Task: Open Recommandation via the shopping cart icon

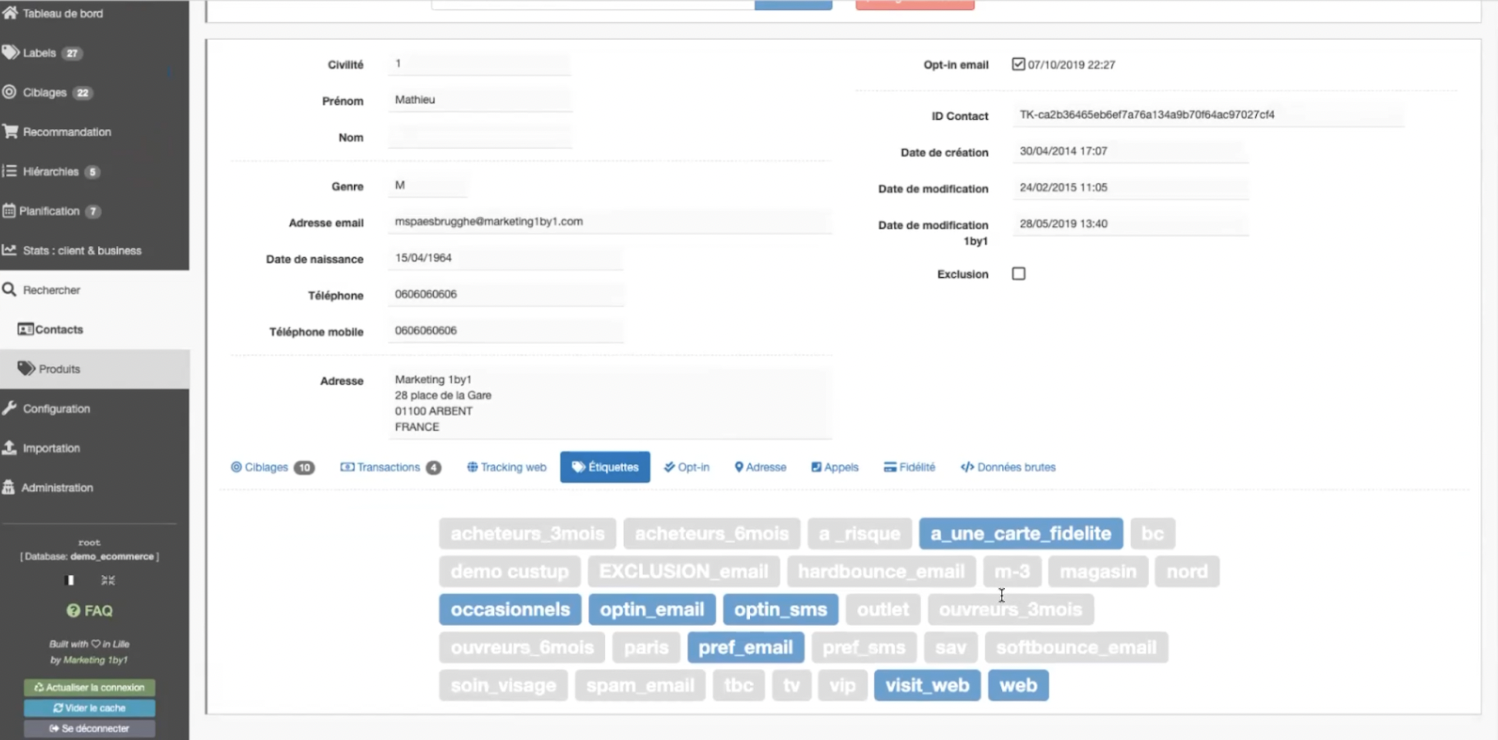Action: coord(10,131)
